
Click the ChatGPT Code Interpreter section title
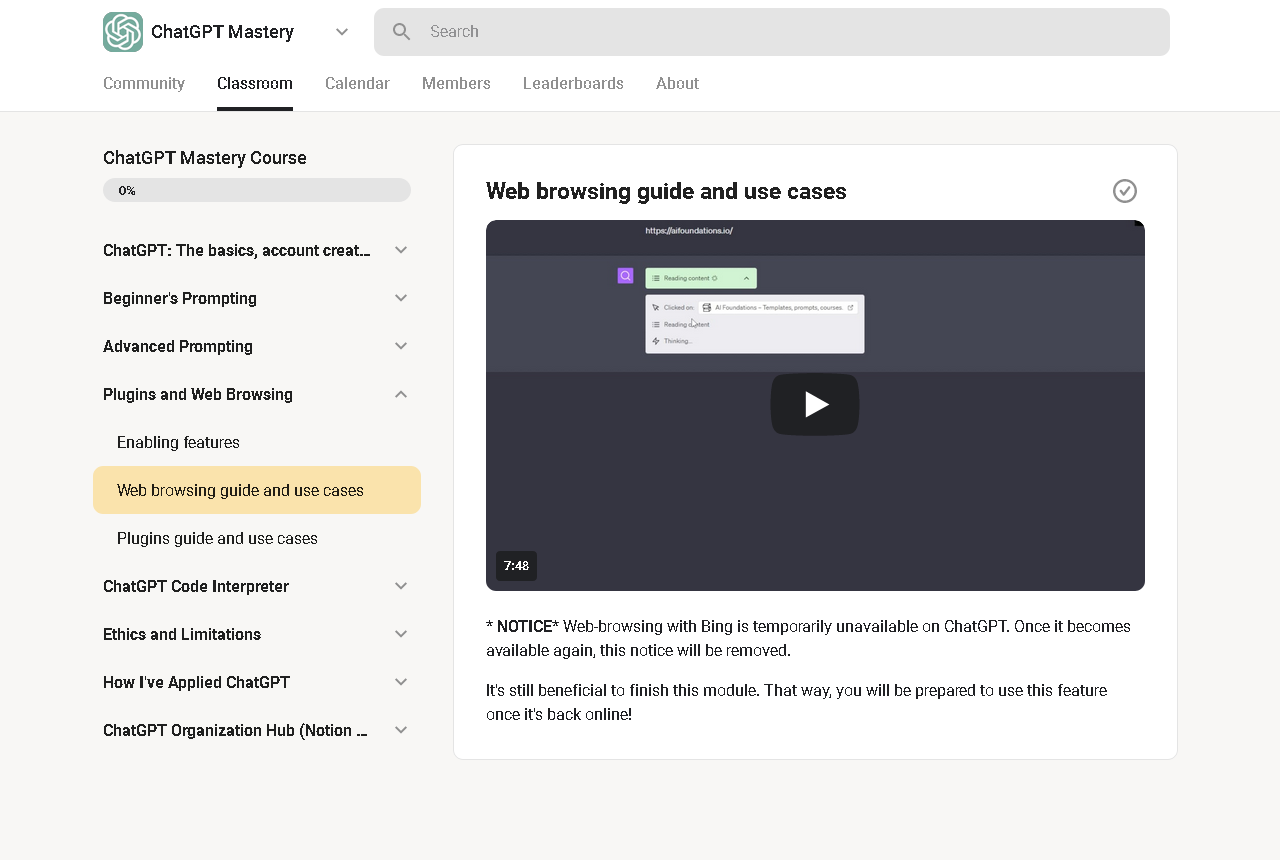point(196,586)
